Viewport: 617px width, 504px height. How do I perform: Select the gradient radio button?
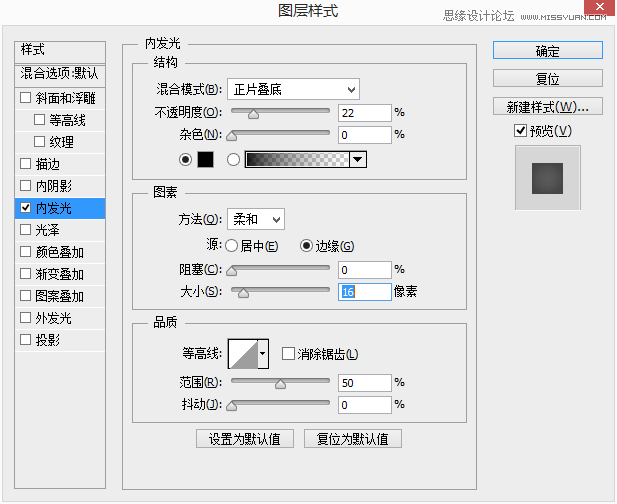[233, 160]
